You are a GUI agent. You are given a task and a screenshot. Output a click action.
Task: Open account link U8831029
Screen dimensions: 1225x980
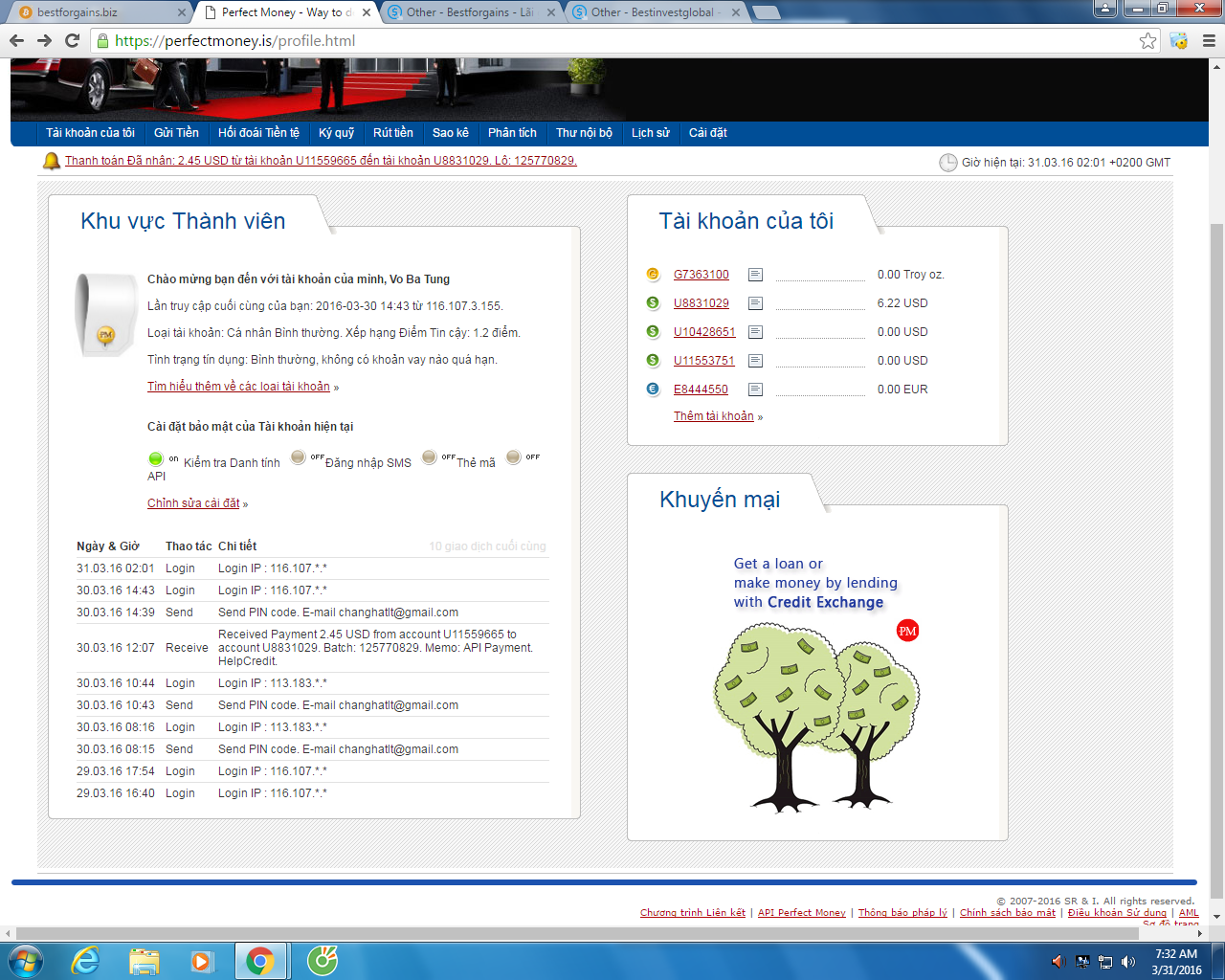click(702, 303)
